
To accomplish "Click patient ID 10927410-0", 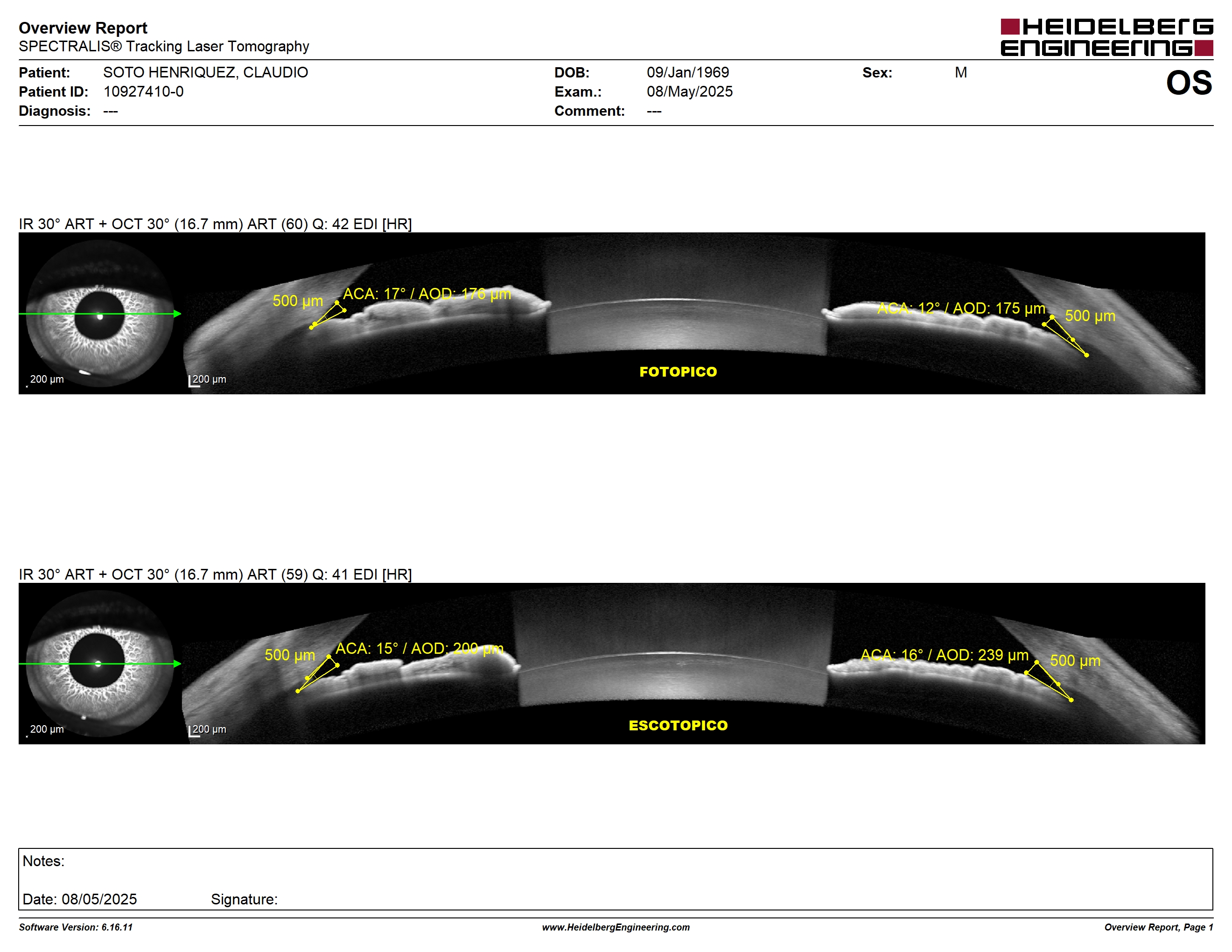I will tap(143, 91).
